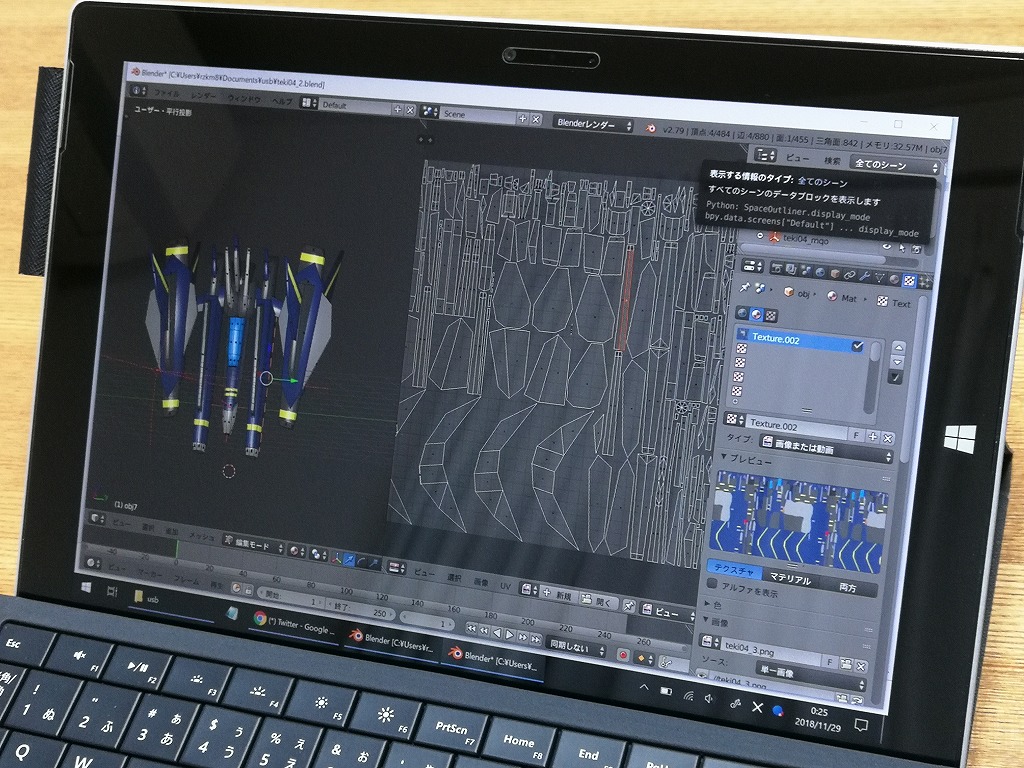Enable the Rotate manipulator arc icon
Image resolution: width=1024 pixels, height=768 pixels.
[x=362, y=562]
